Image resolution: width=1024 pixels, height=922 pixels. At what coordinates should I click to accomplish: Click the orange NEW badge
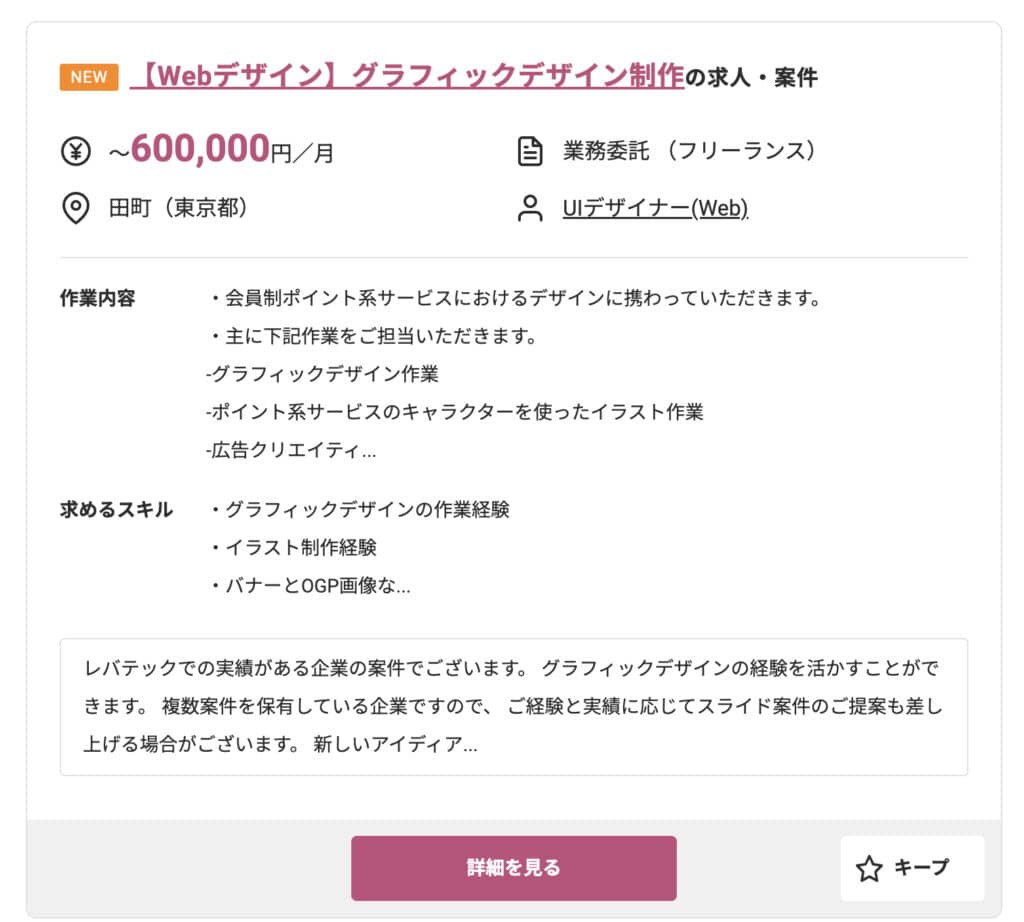click(x=89, y=77)
